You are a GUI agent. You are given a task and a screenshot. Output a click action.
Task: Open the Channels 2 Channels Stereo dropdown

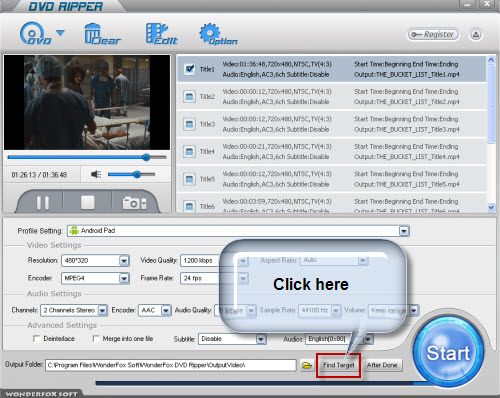(102, 311)
